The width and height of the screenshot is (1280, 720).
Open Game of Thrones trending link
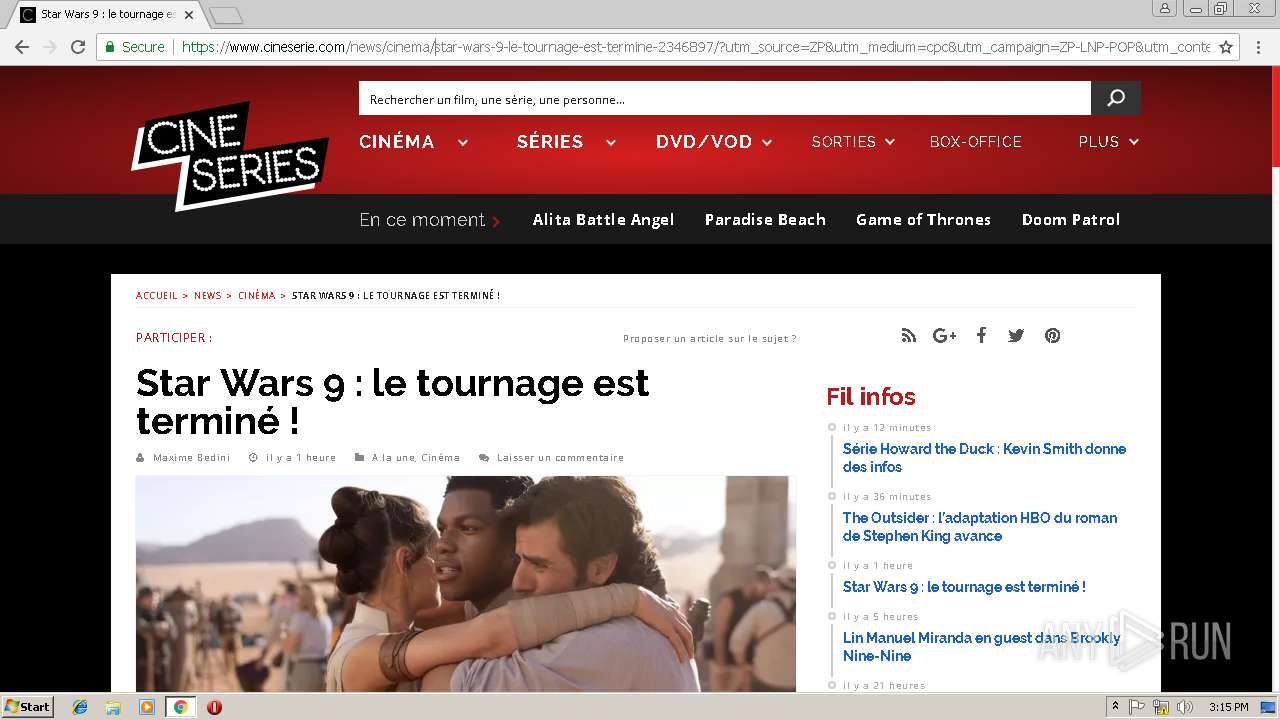[923, 220]
